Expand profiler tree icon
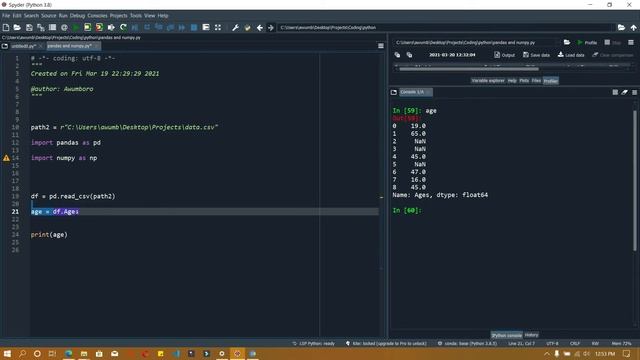Viewport: 640px width, 360px height. pos(409,55)
